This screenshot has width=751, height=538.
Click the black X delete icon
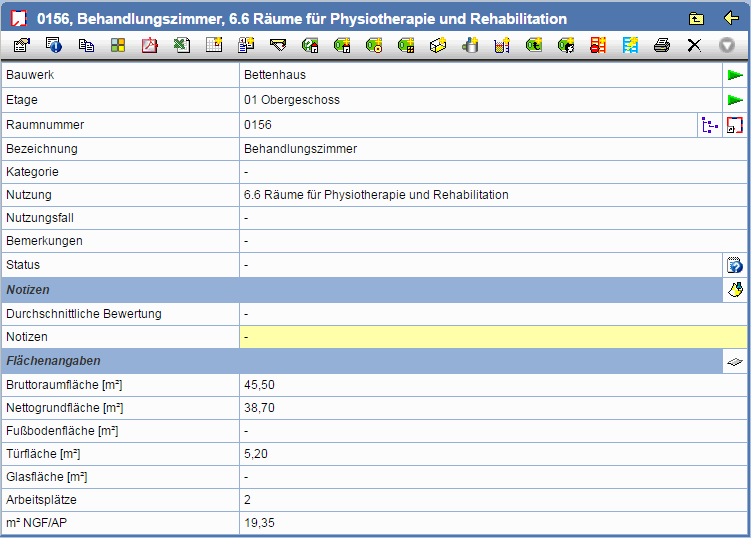coord(694,45)
